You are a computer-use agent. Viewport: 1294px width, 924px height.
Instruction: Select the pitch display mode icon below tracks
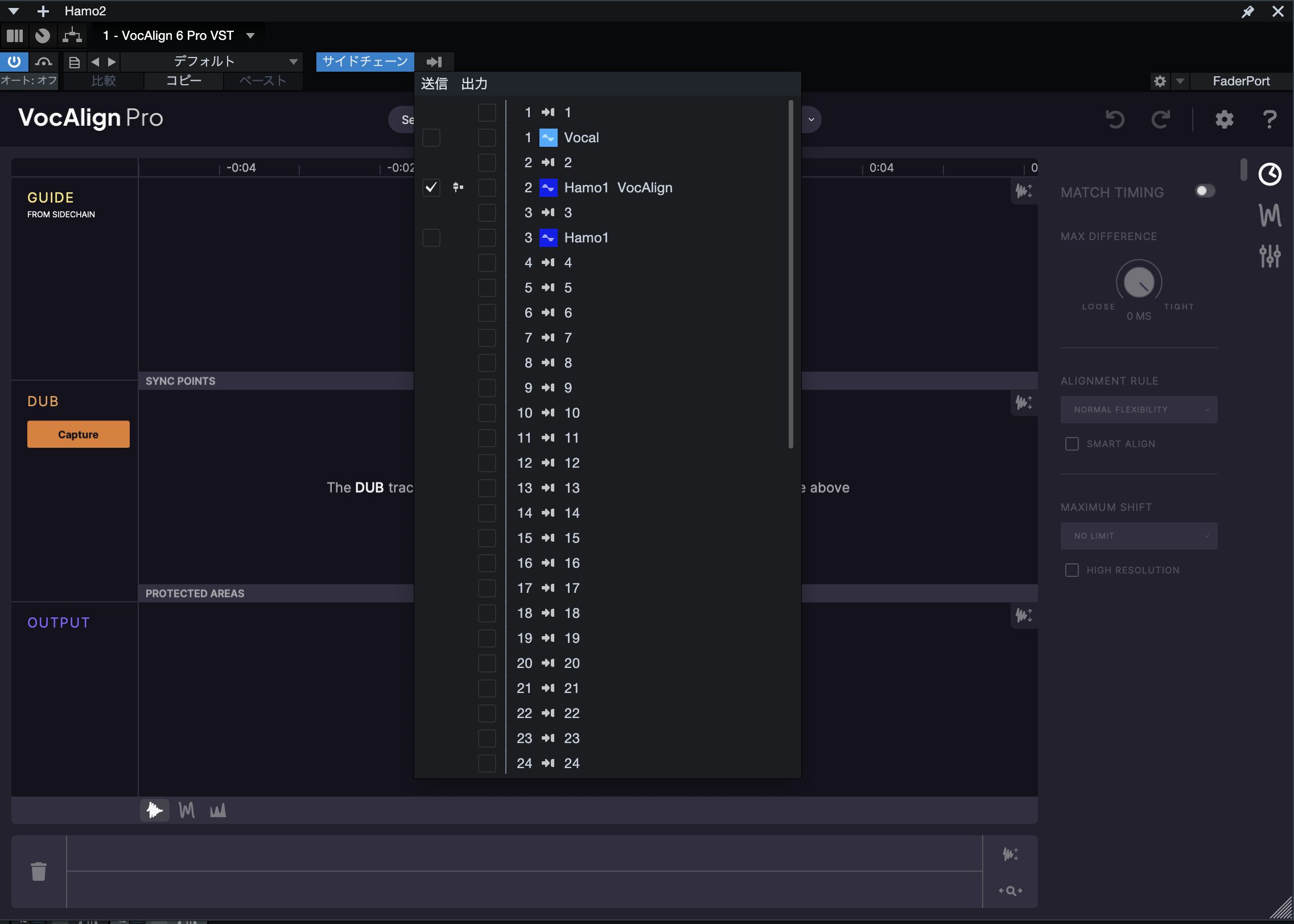coord(187,810)
